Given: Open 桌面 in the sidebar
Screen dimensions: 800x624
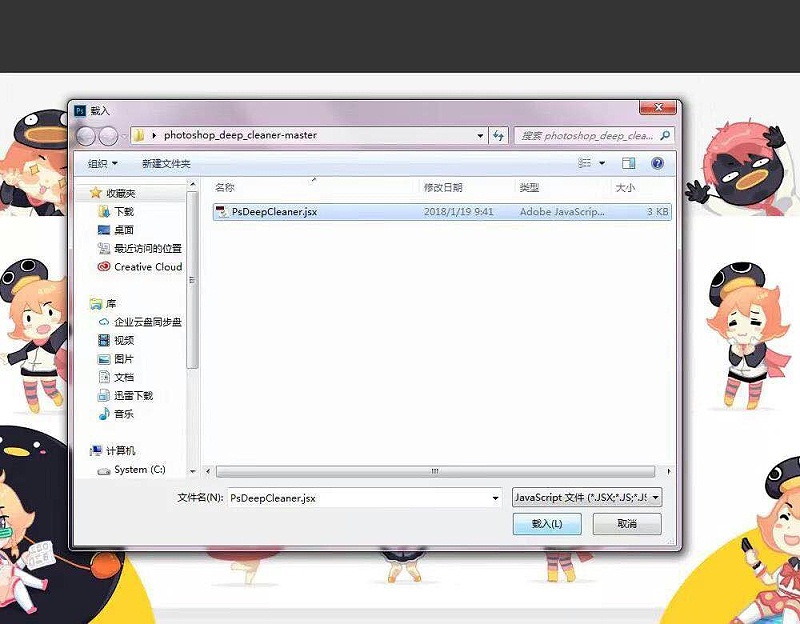Looking at the screenshot, I should tap(123, 230).
